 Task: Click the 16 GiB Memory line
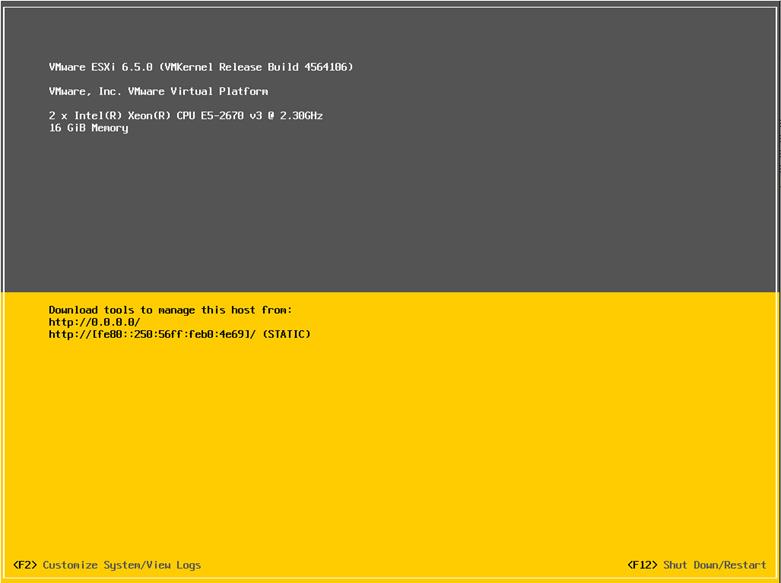click(x=88, y=128)
